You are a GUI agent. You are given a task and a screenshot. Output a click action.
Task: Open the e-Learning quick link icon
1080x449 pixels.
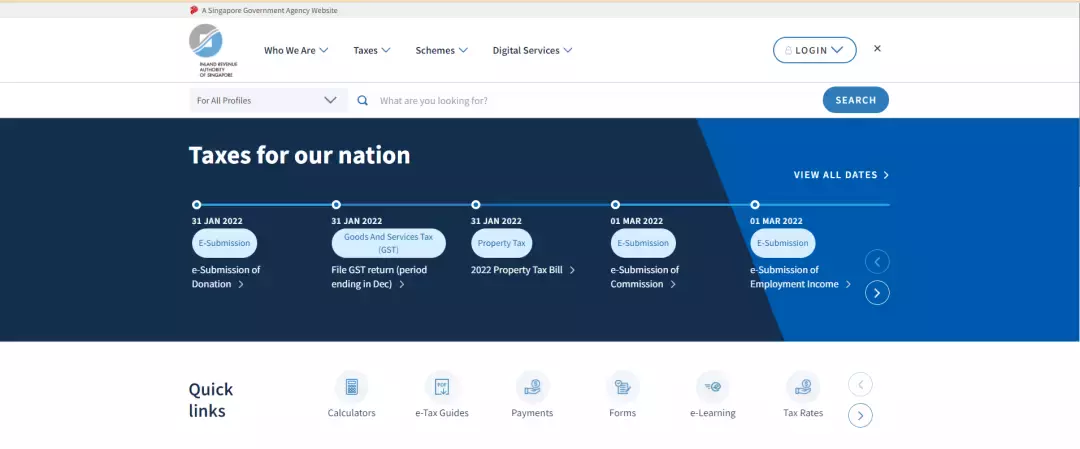click(712, 387)
